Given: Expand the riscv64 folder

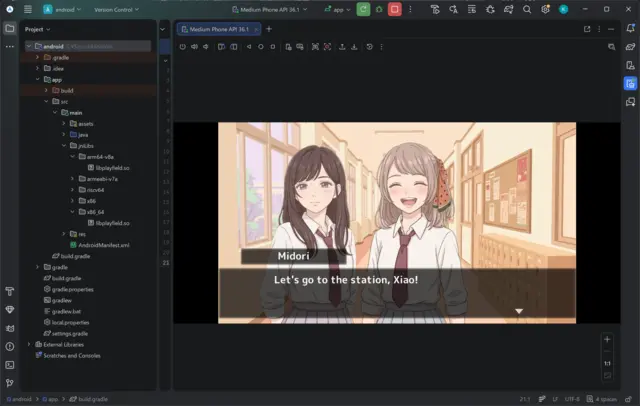Looking at the screenshot, I should click(x=72, y=190).
